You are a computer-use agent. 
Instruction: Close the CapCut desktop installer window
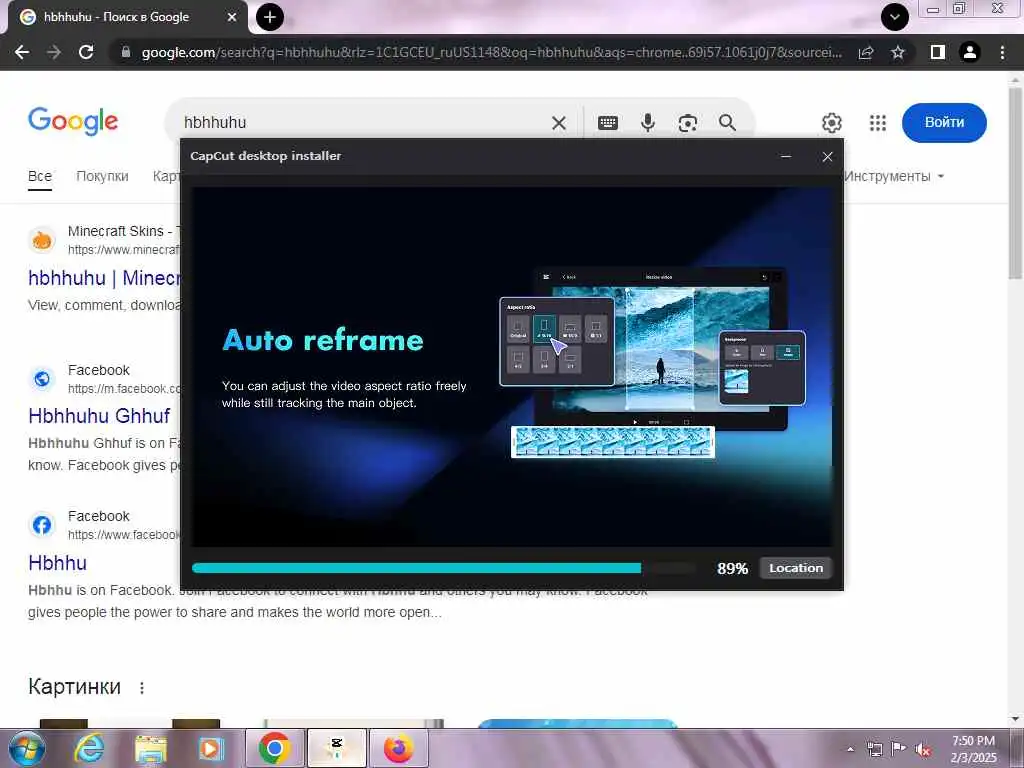pyautogui.click(x=827, y=157)
